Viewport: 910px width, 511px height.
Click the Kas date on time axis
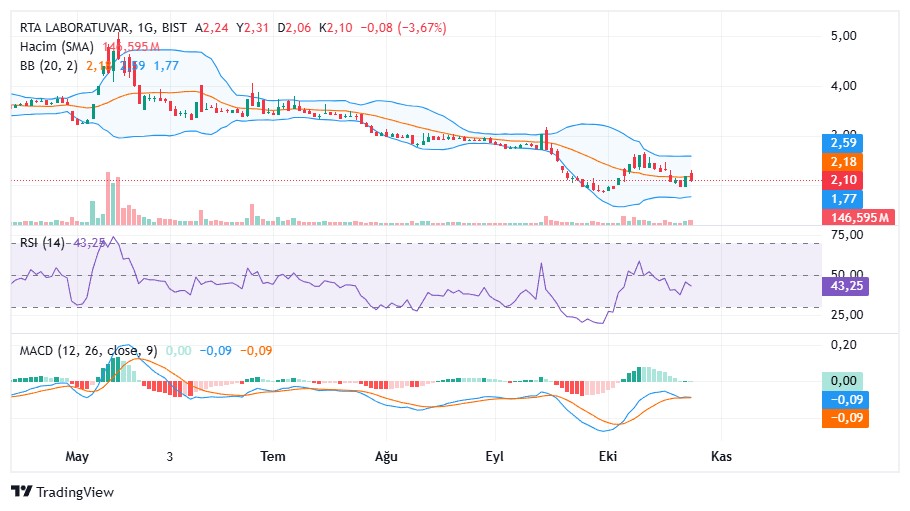click(721, 456)
